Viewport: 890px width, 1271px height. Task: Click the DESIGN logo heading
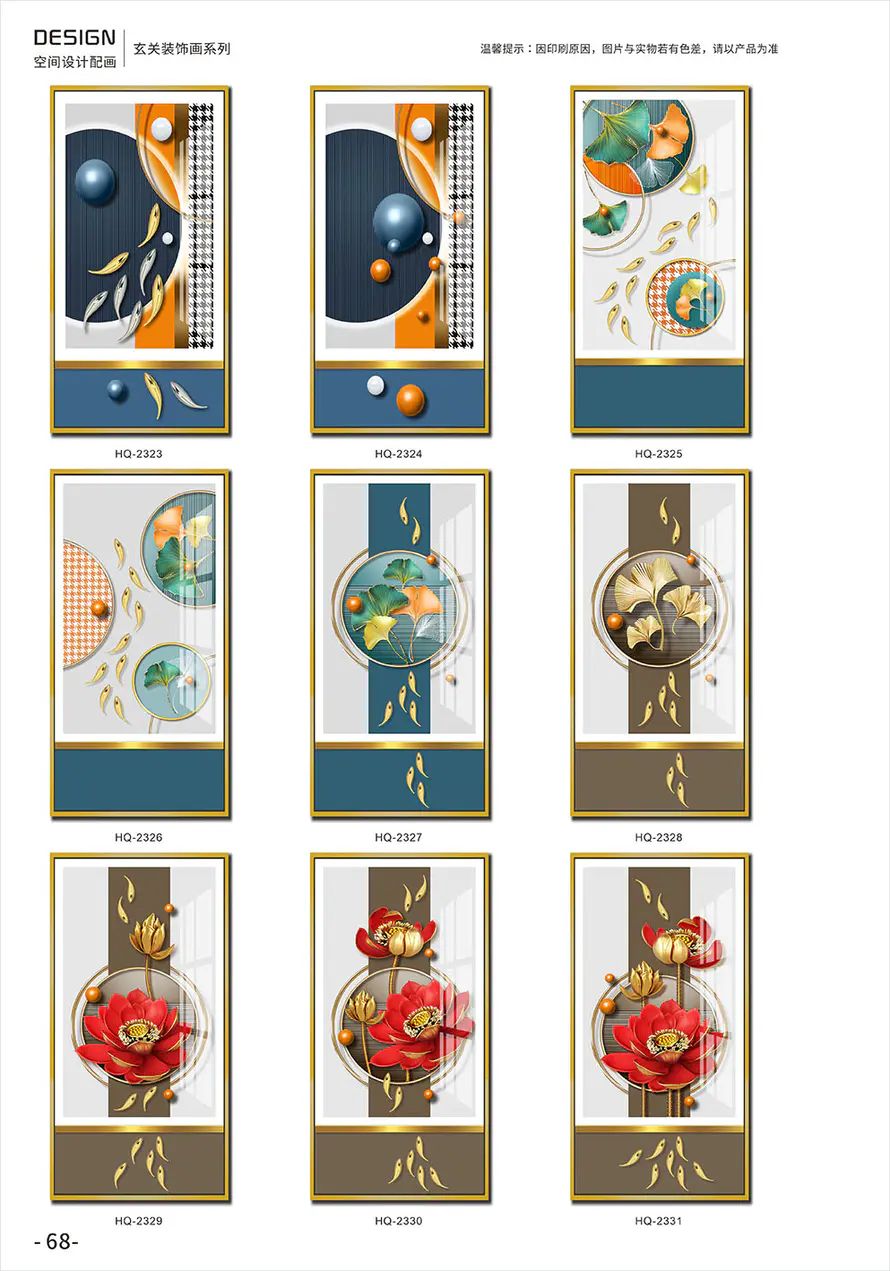74,38
